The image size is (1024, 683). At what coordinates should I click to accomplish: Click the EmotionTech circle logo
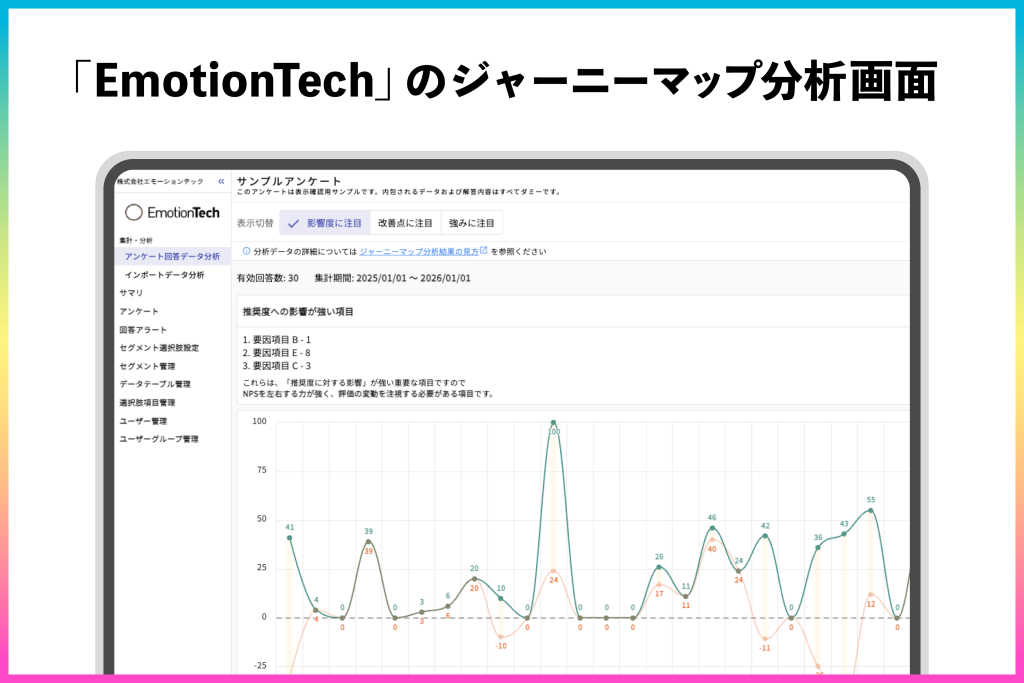click(x=134, y=212)
